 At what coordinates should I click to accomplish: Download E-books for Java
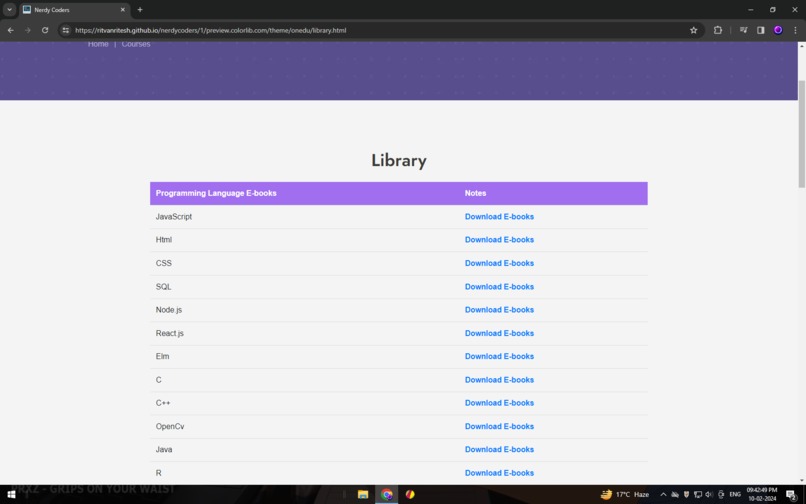tap(499, 449)
